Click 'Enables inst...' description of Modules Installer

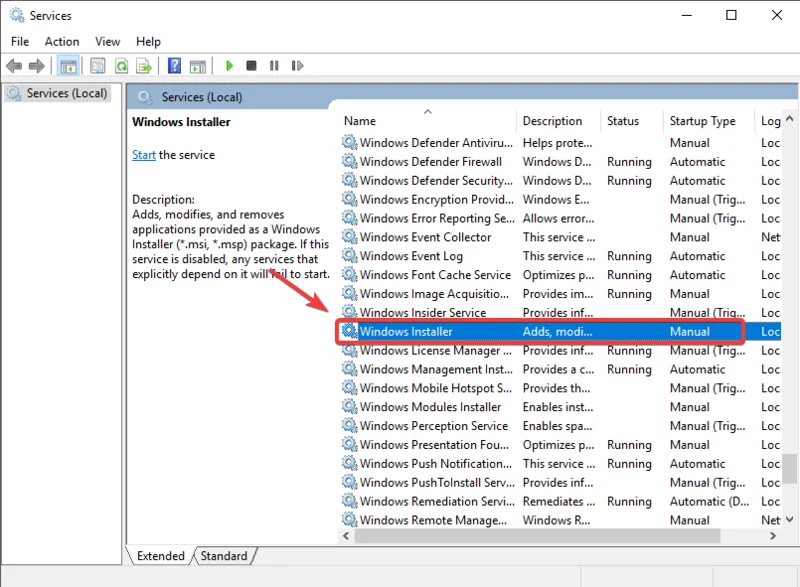558,407
